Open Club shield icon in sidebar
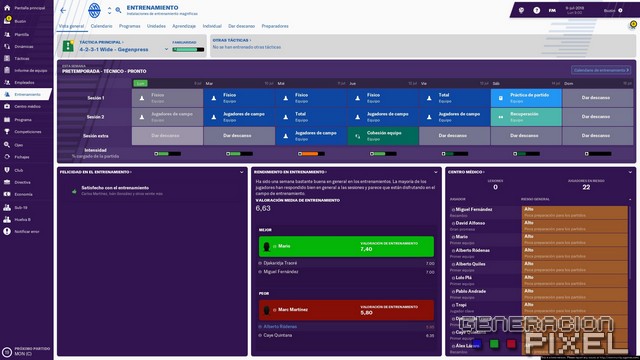The width and height of the screenshot is (640, 360). point(7,170)
